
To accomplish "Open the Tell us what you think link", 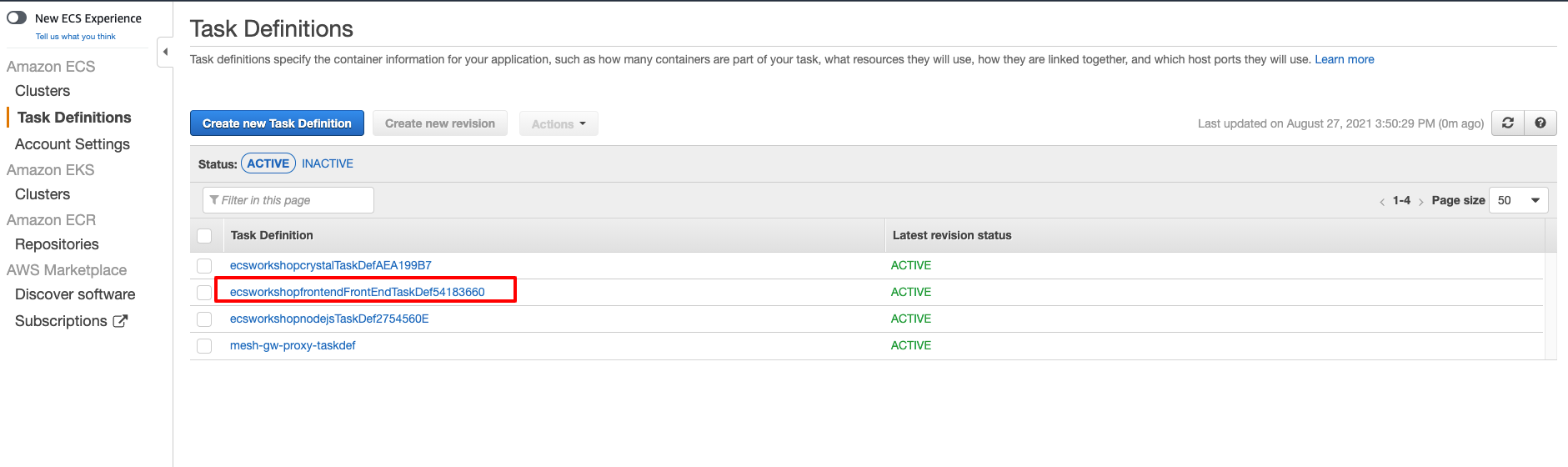I will [76, 37].
